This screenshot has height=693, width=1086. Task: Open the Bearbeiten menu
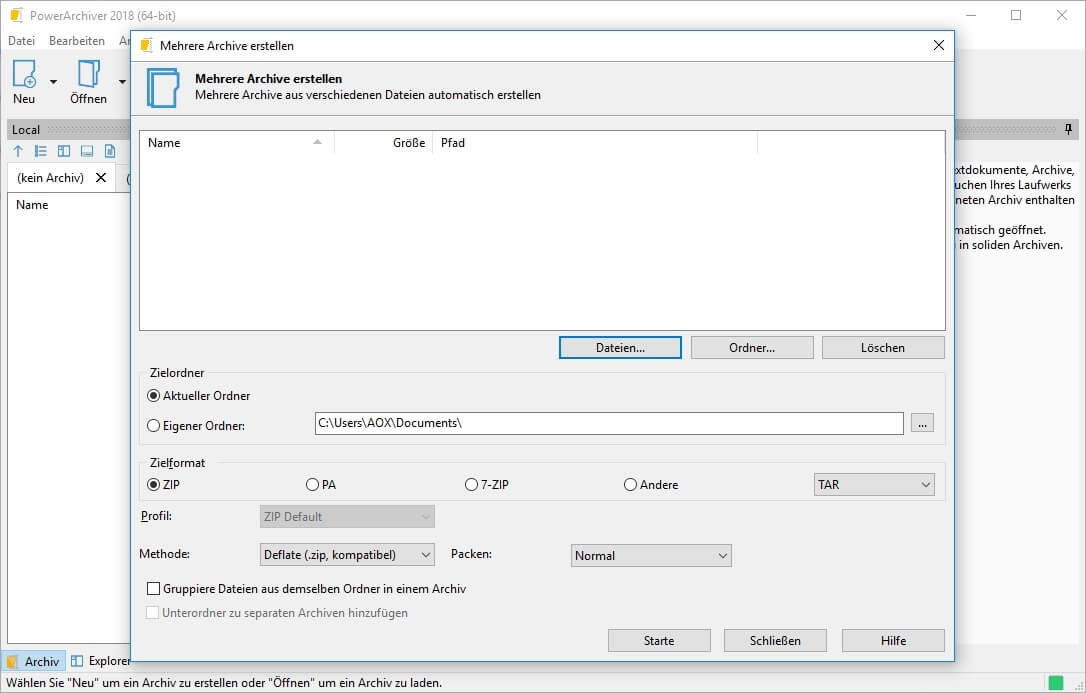(x=77, y=41)
